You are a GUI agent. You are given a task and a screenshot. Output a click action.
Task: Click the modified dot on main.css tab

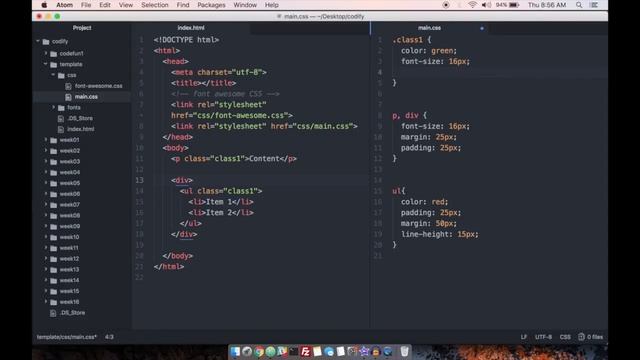click(482, 28)
